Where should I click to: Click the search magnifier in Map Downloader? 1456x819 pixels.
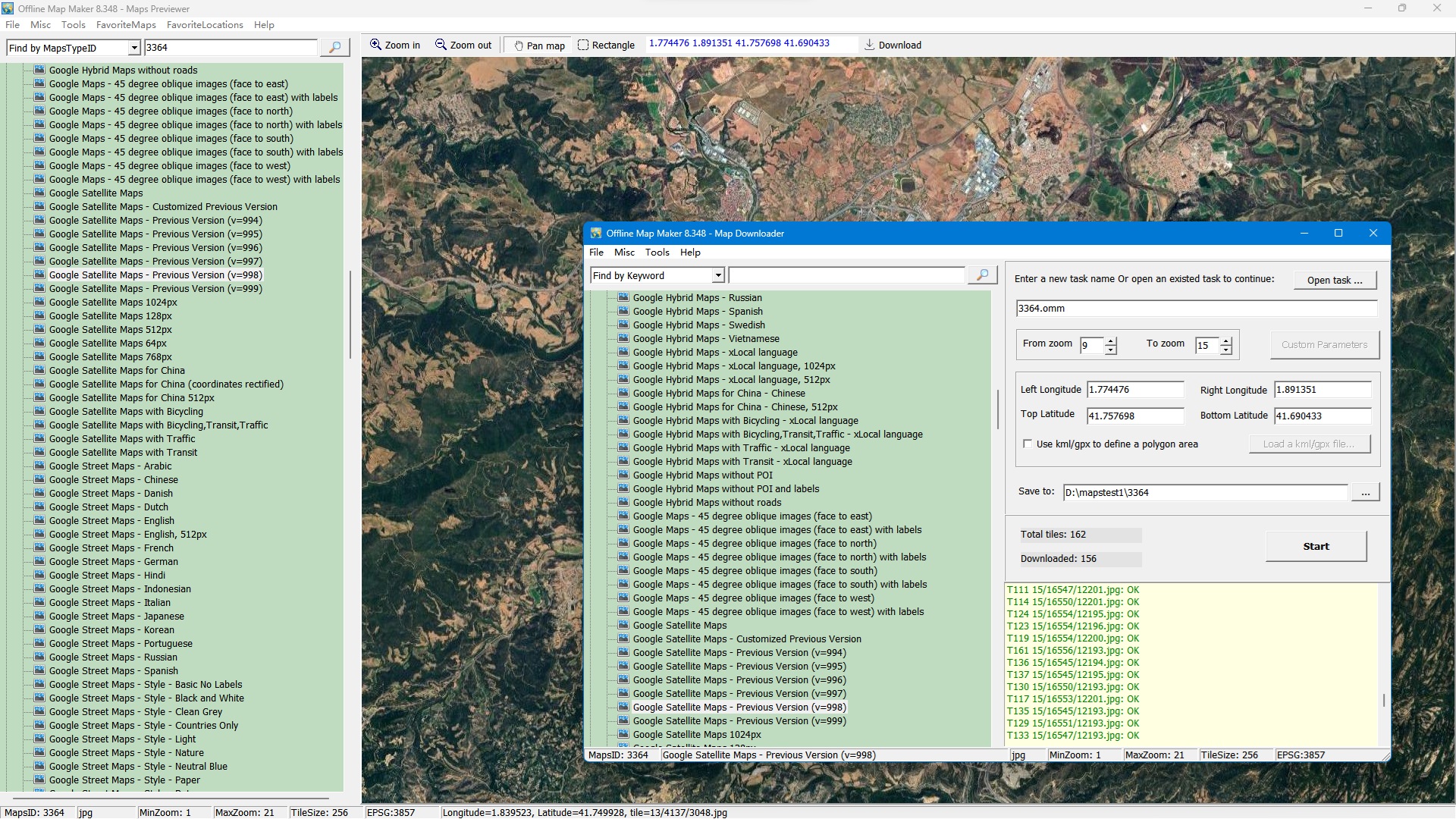coord(982,275)
